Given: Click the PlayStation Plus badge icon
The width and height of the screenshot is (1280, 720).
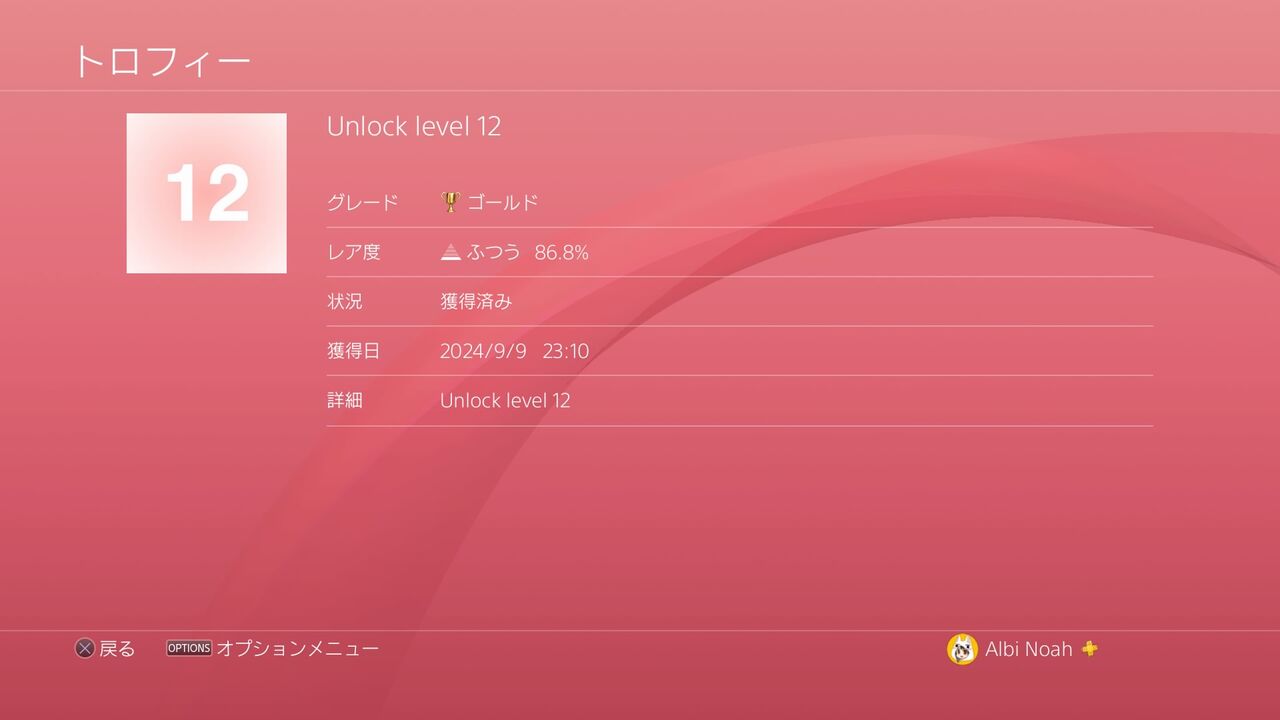Looking at the screenshot, I should click(1090, 649).
